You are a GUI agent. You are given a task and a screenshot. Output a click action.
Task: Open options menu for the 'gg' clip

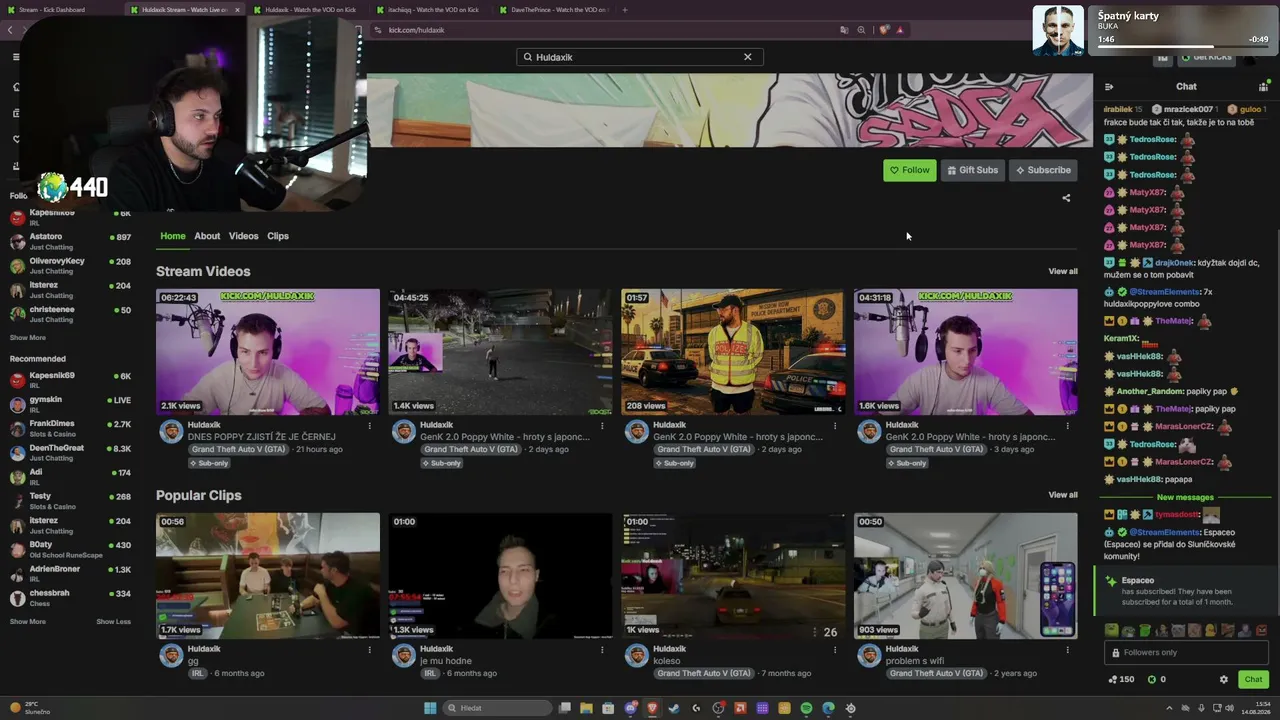(x=369, y=650)
